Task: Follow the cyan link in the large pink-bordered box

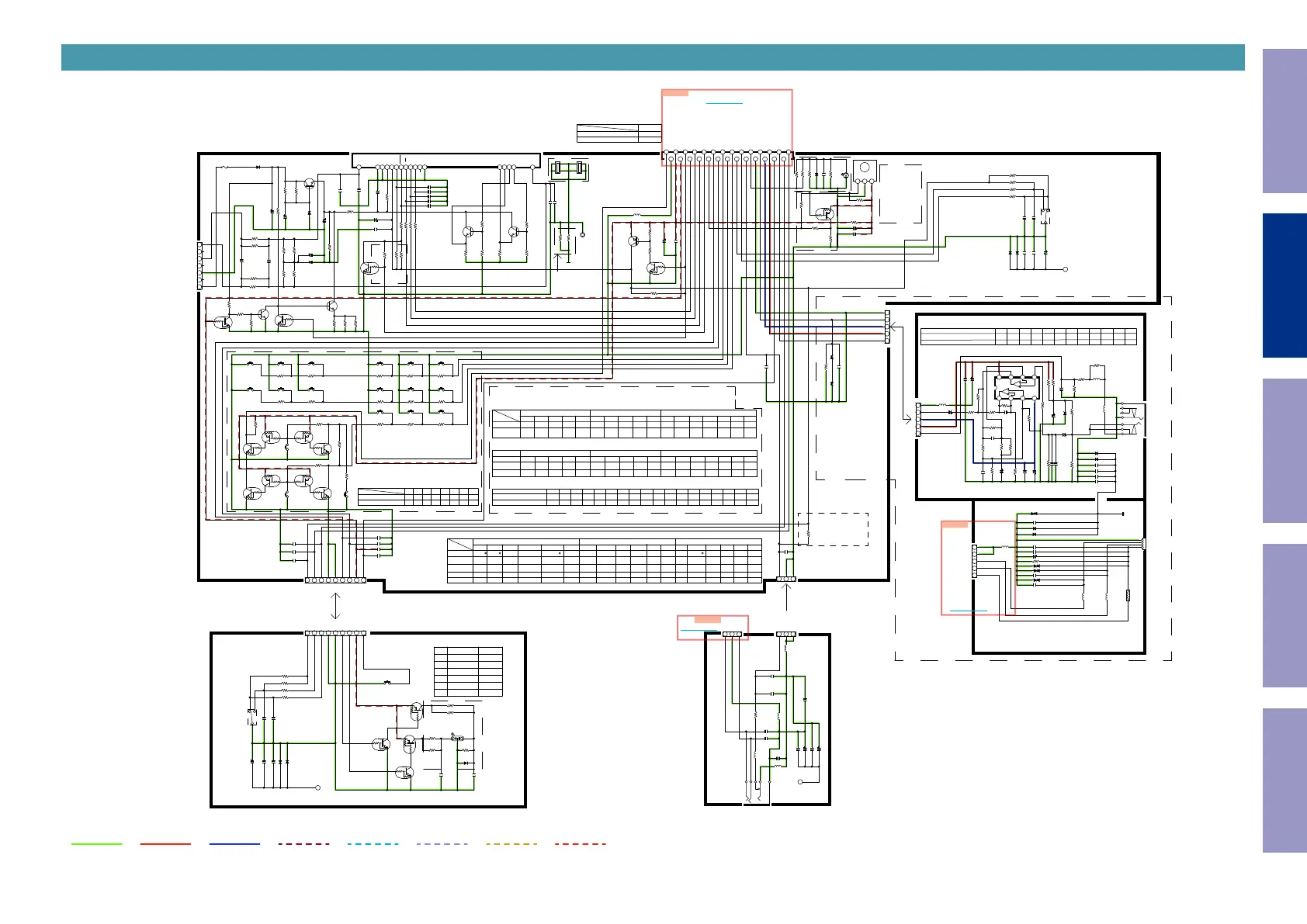Action: [724, 103]
